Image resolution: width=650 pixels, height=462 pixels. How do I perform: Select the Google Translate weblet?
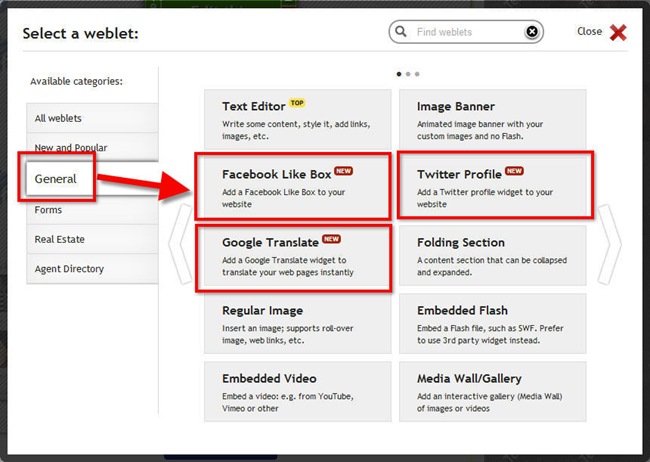point(298,255)
